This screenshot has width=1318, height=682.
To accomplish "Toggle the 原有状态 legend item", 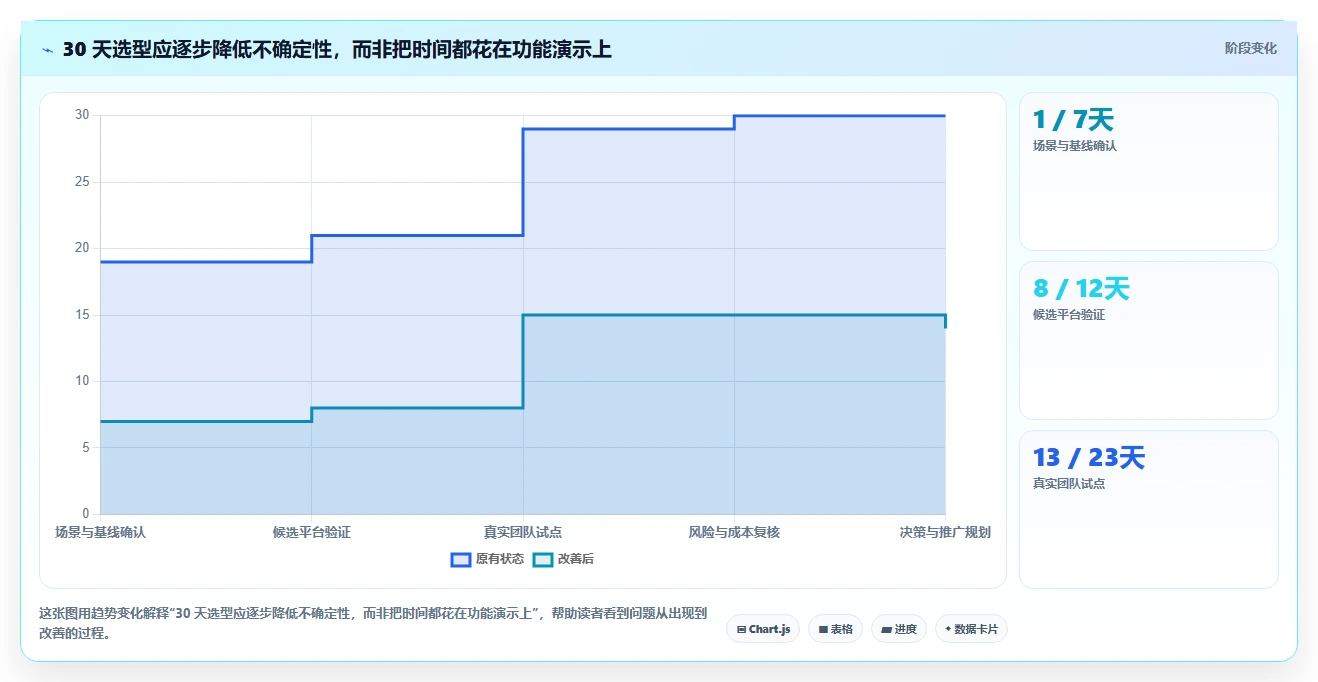I will [487, 559].
